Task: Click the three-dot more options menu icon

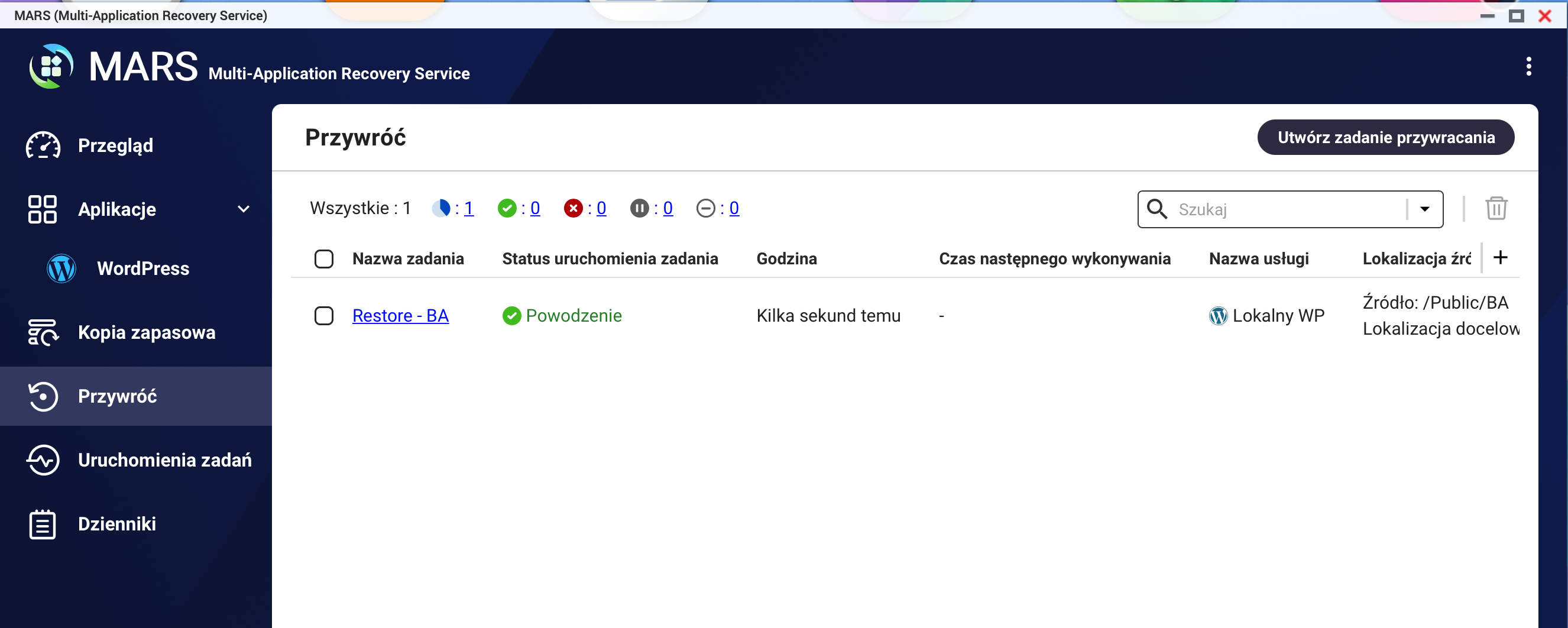Action: 1528,66
